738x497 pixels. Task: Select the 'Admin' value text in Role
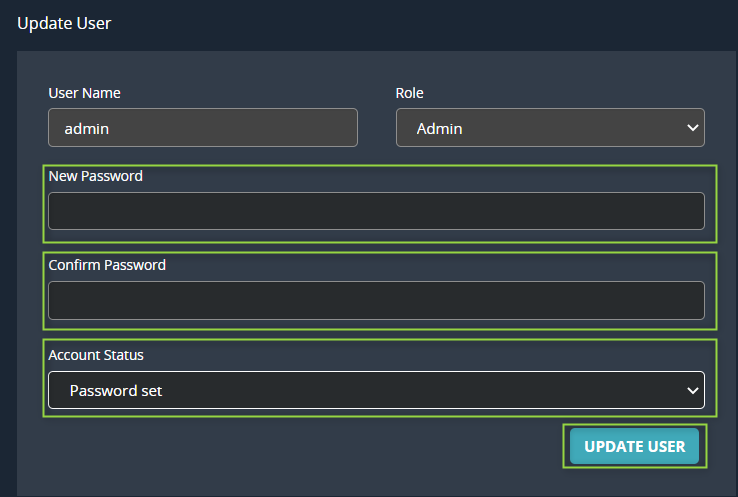click(x=439, y=128)
